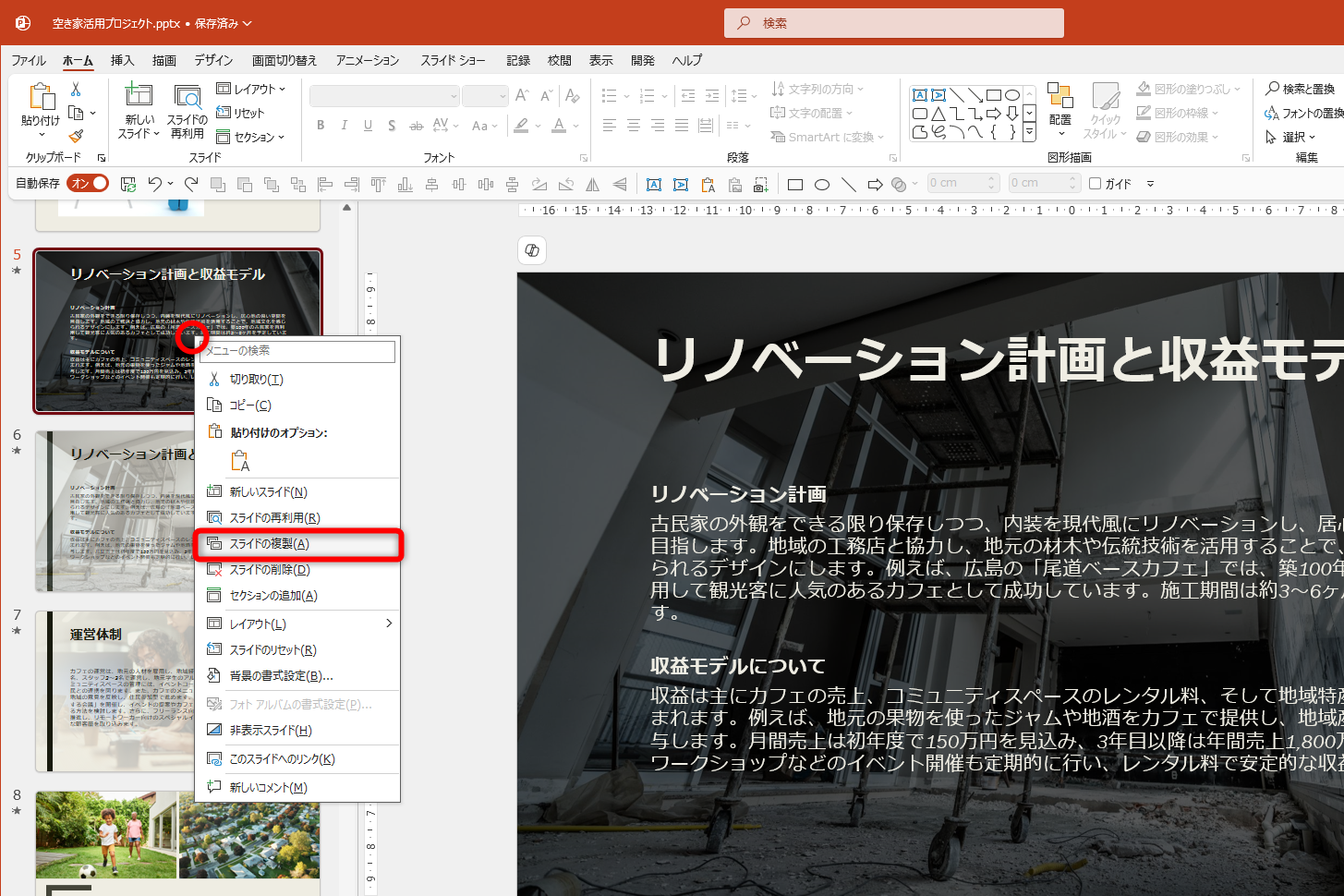The image size is (1344, 896).
Task: Select スライドの複製 from context menu
Action: coord(270,544)
